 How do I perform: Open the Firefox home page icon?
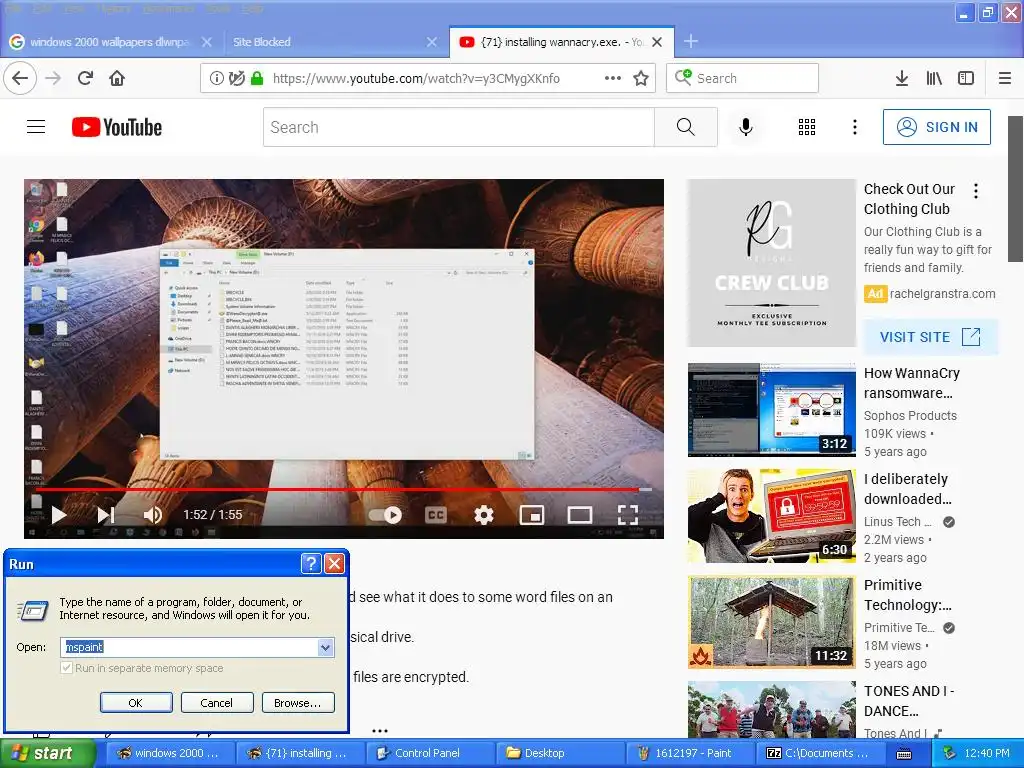click(x=117, y=78)
